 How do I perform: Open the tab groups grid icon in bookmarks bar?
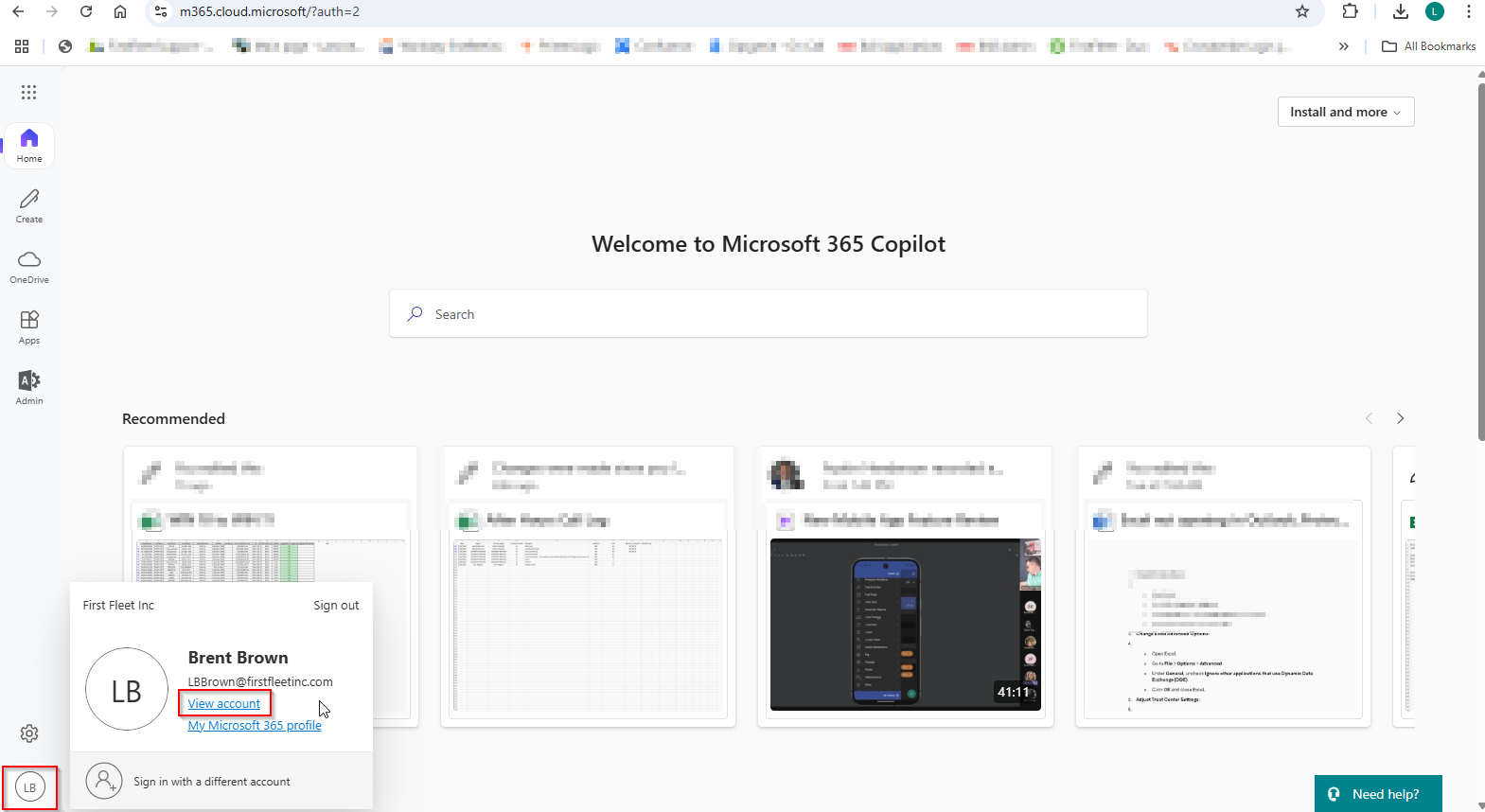point(22,45)
